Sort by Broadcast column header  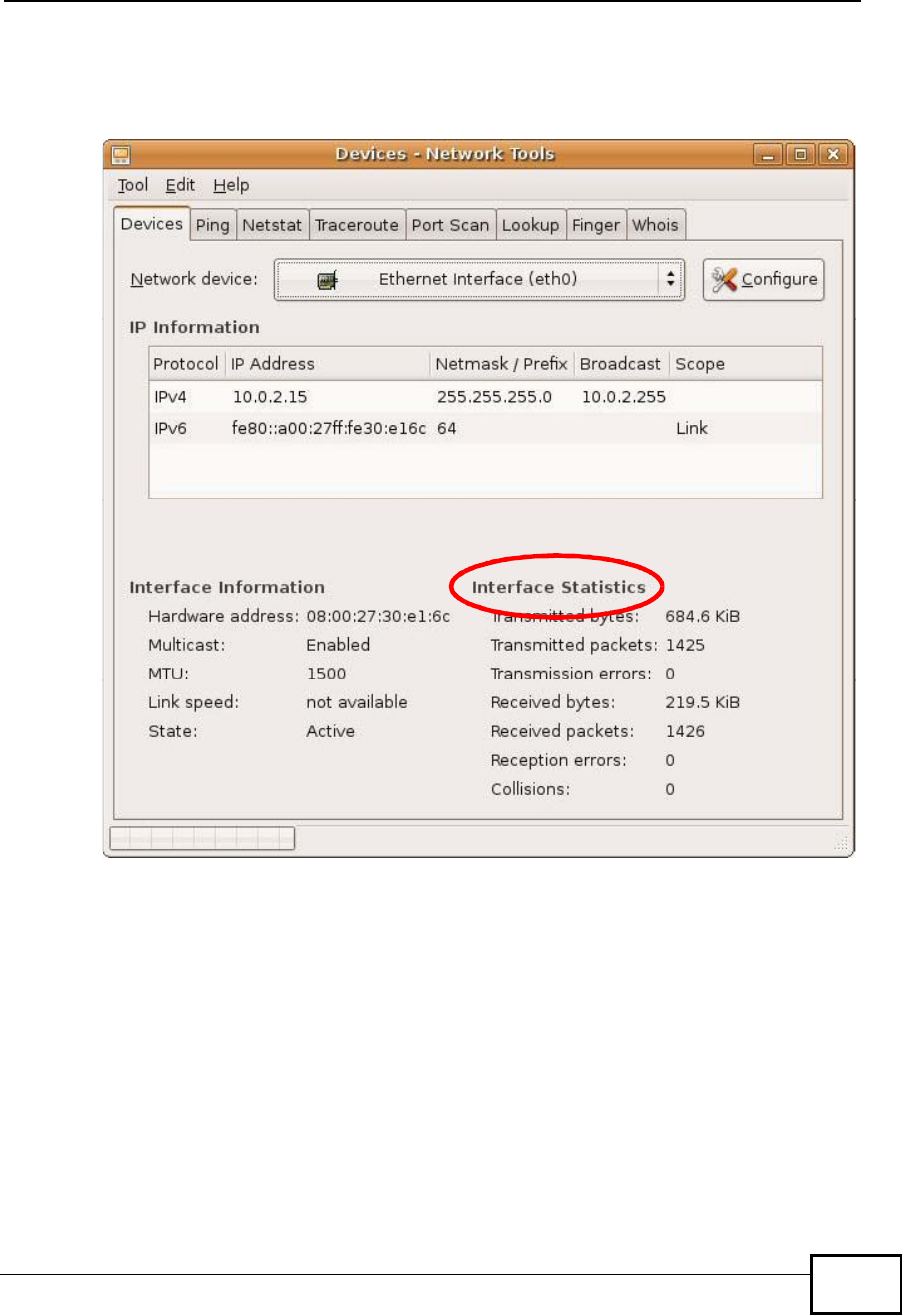(620, 364)
